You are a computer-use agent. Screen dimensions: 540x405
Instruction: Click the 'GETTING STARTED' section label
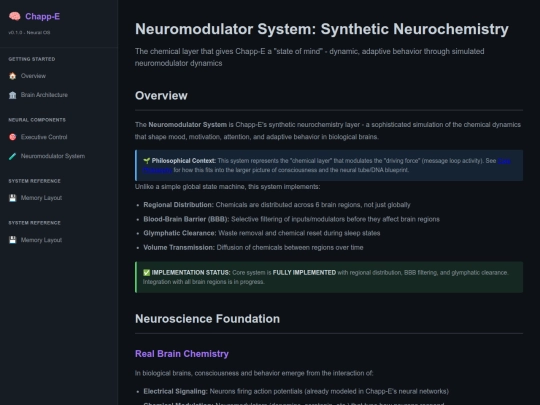point(32,59)
